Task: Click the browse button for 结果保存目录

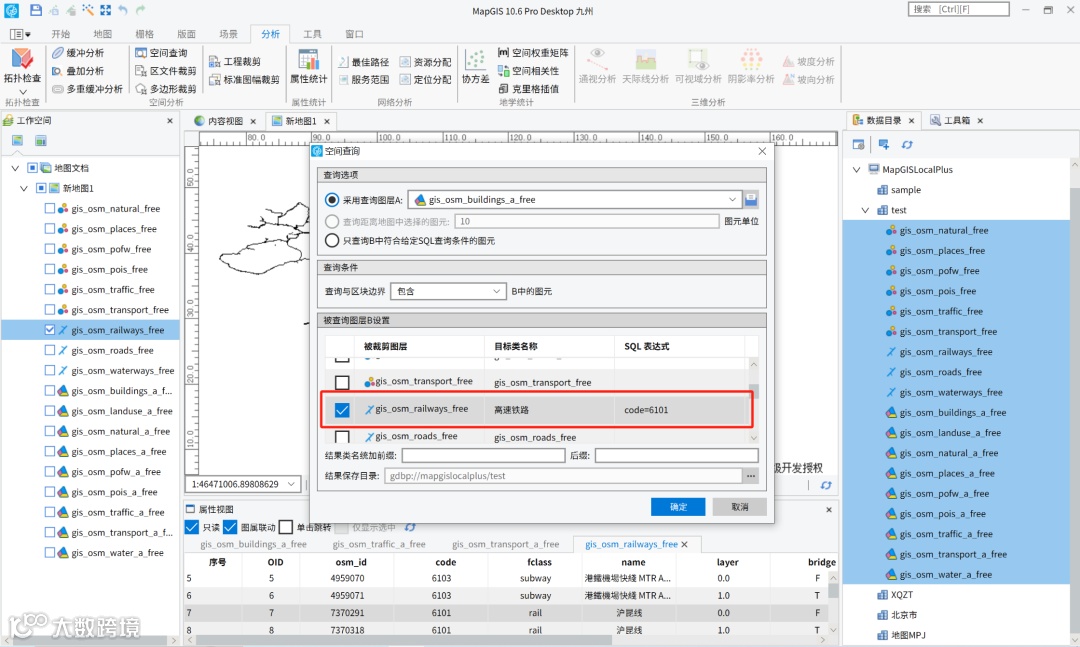Action: [751, 475]
